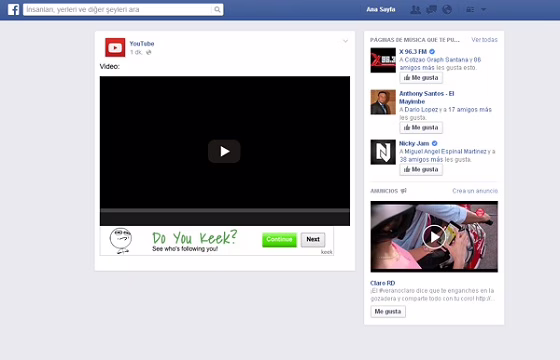
Task: Click the Facebook logo icon
Action: pyautogui.click(x=13, y=9)
